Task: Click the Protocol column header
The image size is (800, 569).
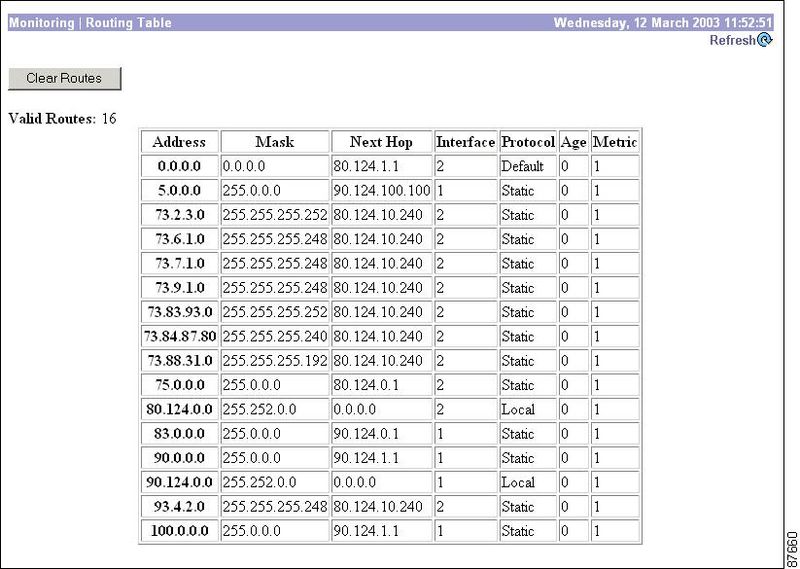Action: click(x=527, y=142)
